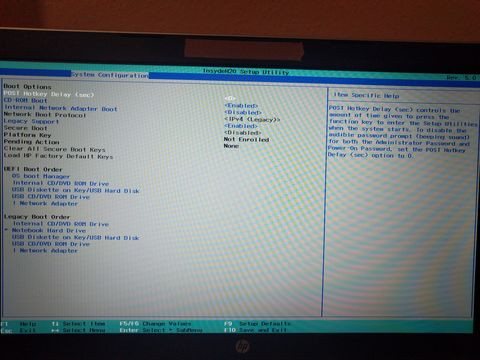Screen dimensions: 480x360
Task: Click the Rev. 5.0 version text
Action: pyautogui.click(x=461, y=78)
